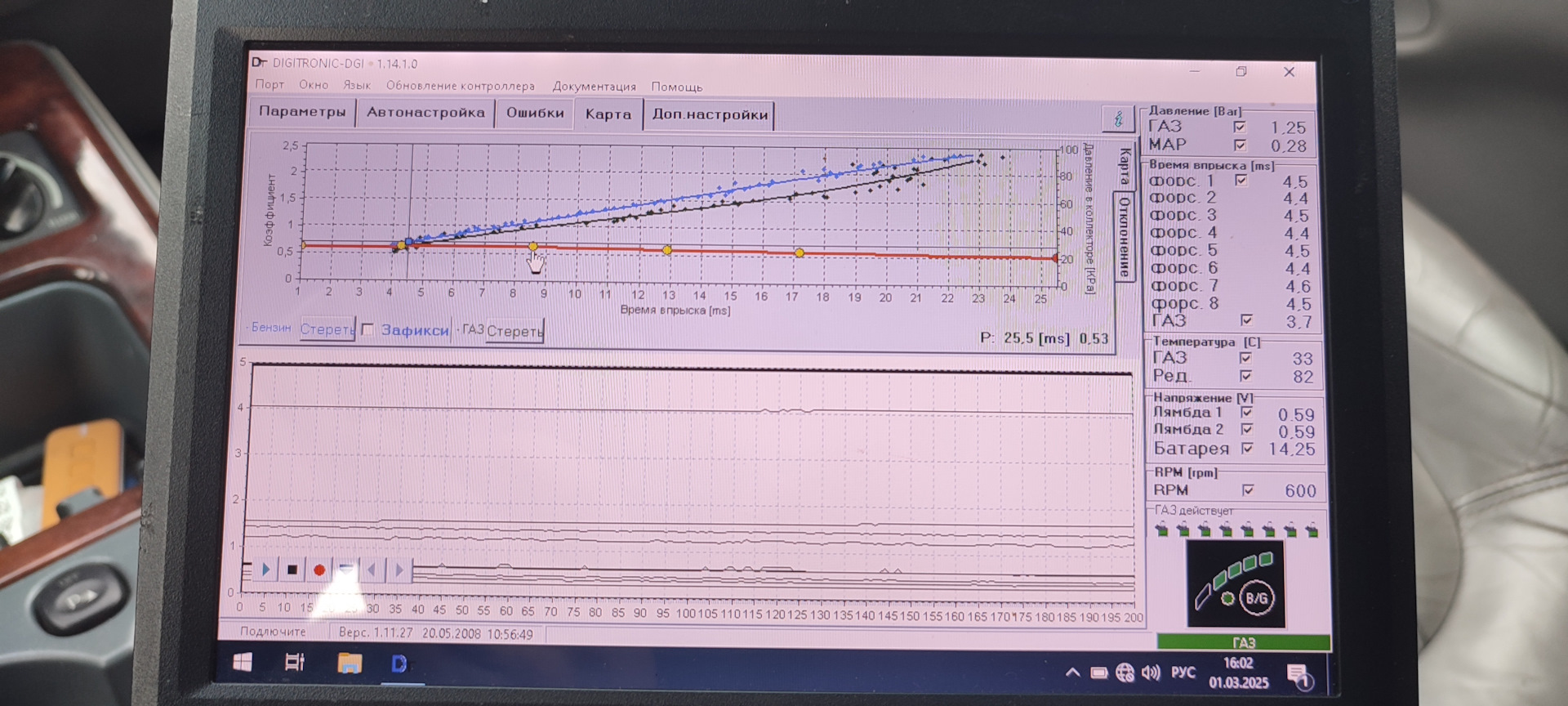Click the Digitronic app icon on the taskbar
This screenshot has height=706, width=1568.
click(399, 664)
